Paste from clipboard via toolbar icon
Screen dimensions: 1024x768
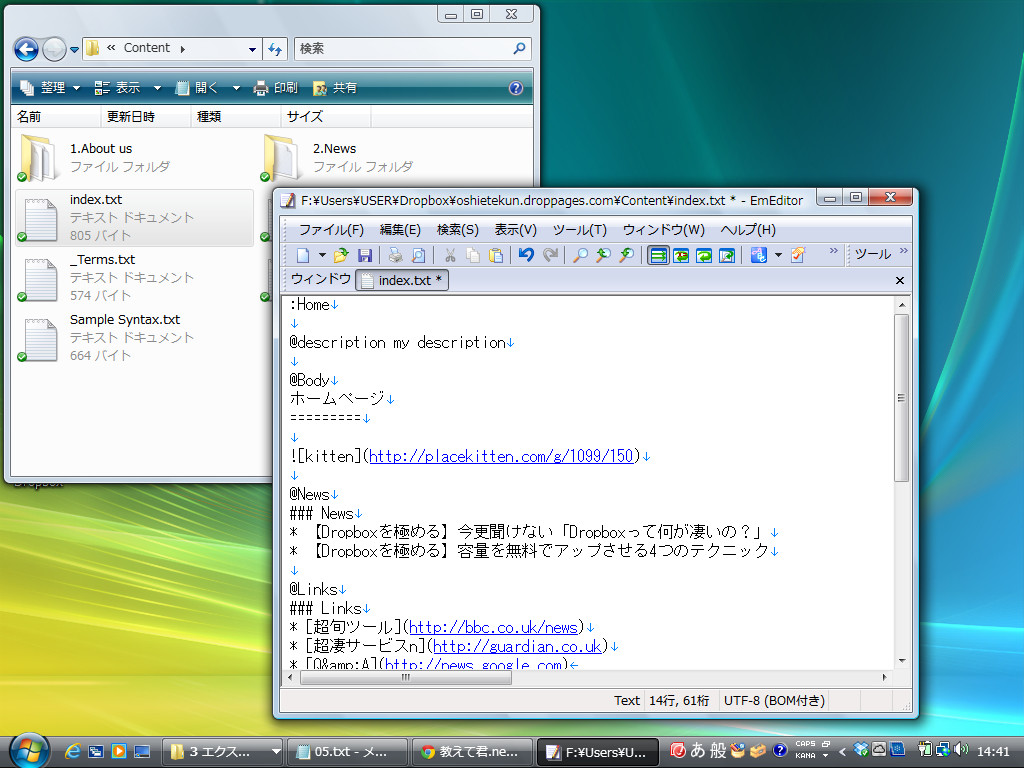click(496, 255)
